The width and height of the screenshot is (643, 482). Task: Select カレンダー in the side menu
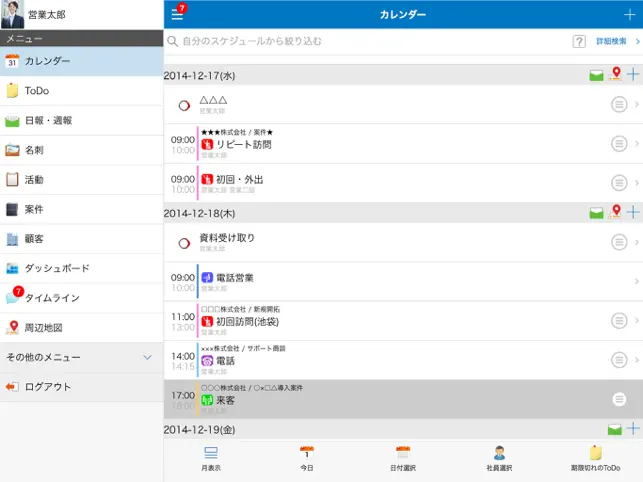pyautogui.click(x=82, y=61)
